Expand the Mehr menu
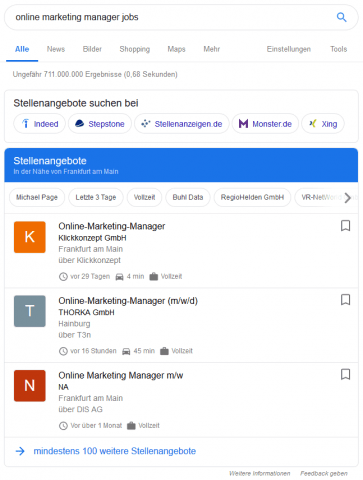Screen dimensions: 363x480 [x=212, y=49]
